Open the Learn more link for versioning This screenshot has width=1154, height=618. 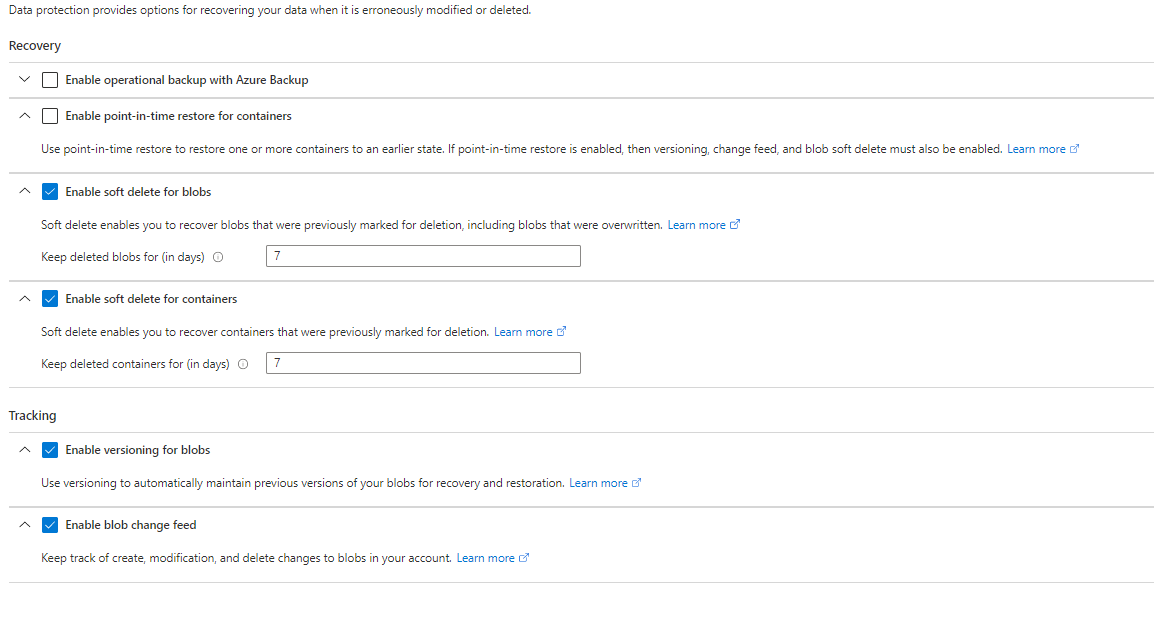[x=598, y=482]
